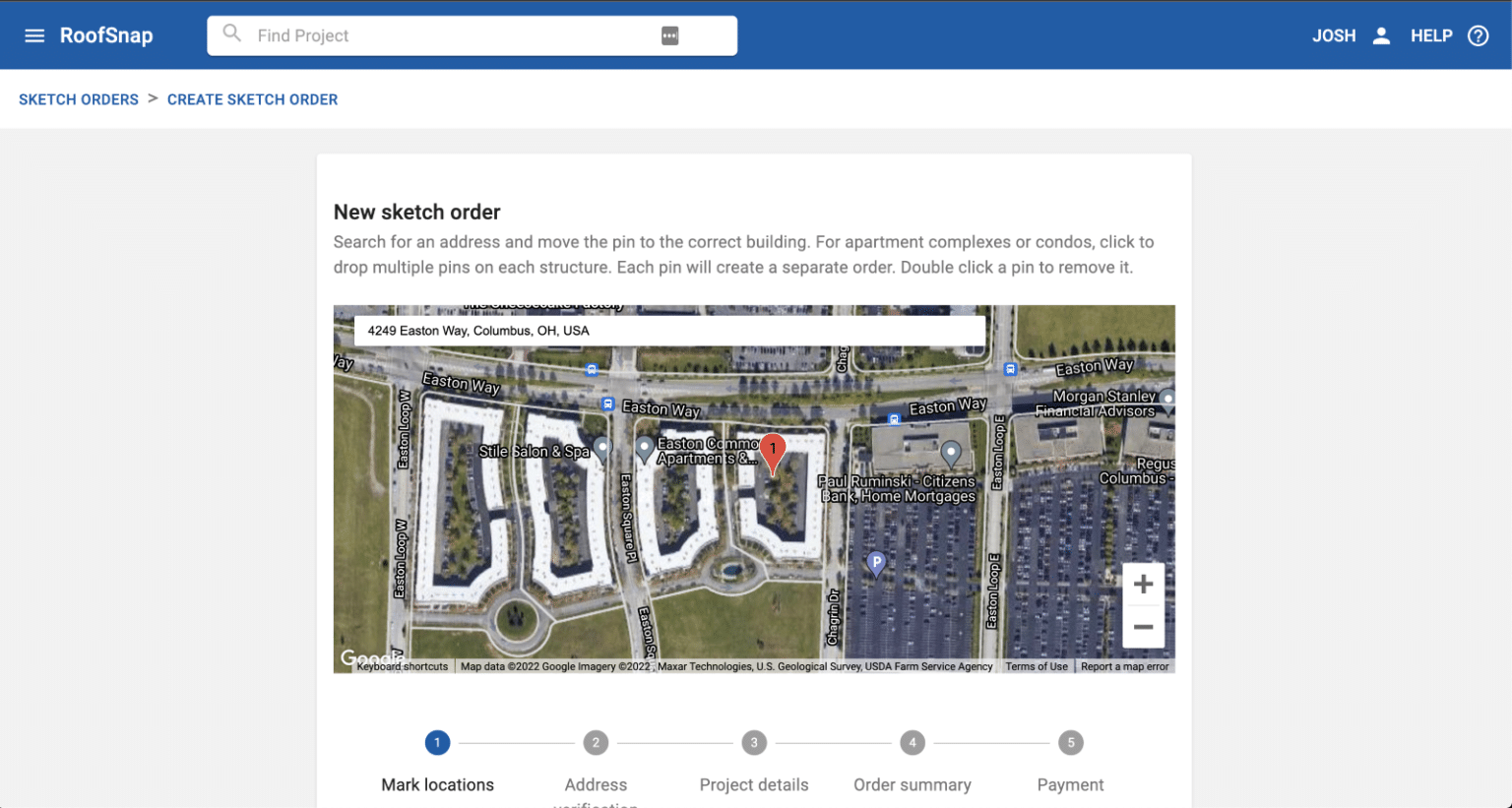This screenshot has height=808, width=1512.
Task: Click the Easton Commons Apartments map marker
Action: point(644,450)
